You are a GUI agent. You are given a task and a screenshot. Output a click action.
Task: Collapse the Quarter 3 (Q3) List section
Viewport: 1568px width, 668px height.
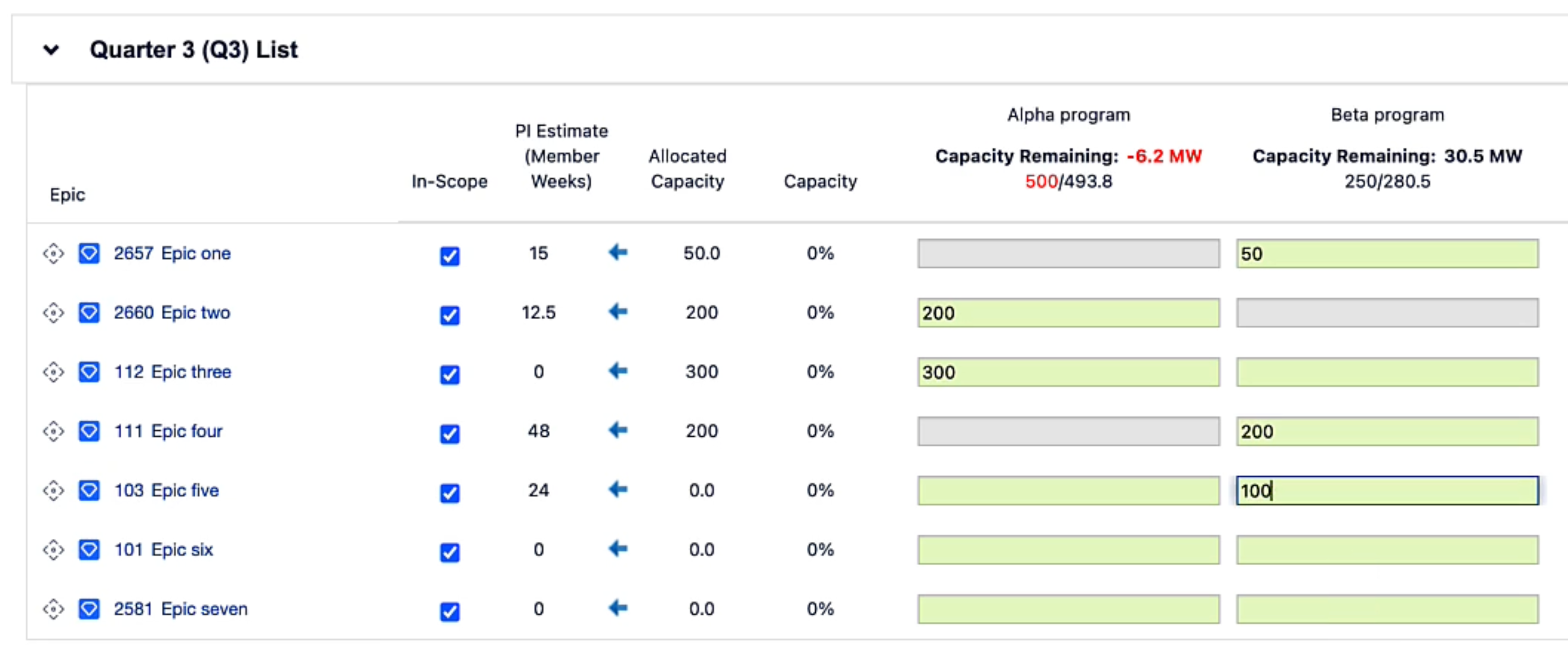coord(52,50)
